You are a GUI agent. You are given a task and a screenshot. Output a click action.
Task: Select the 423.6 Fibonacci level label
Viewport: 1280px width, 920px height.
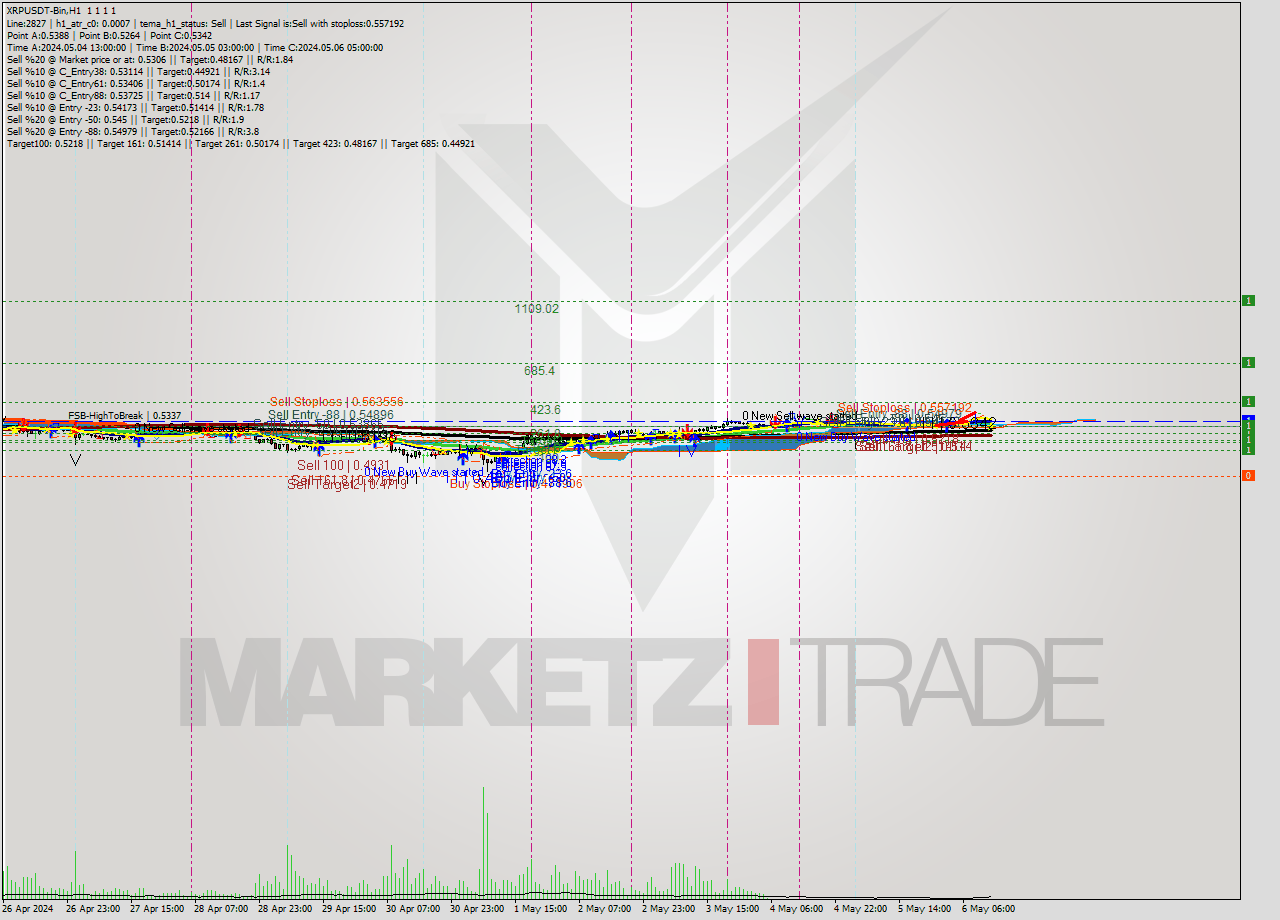[545, 410]
